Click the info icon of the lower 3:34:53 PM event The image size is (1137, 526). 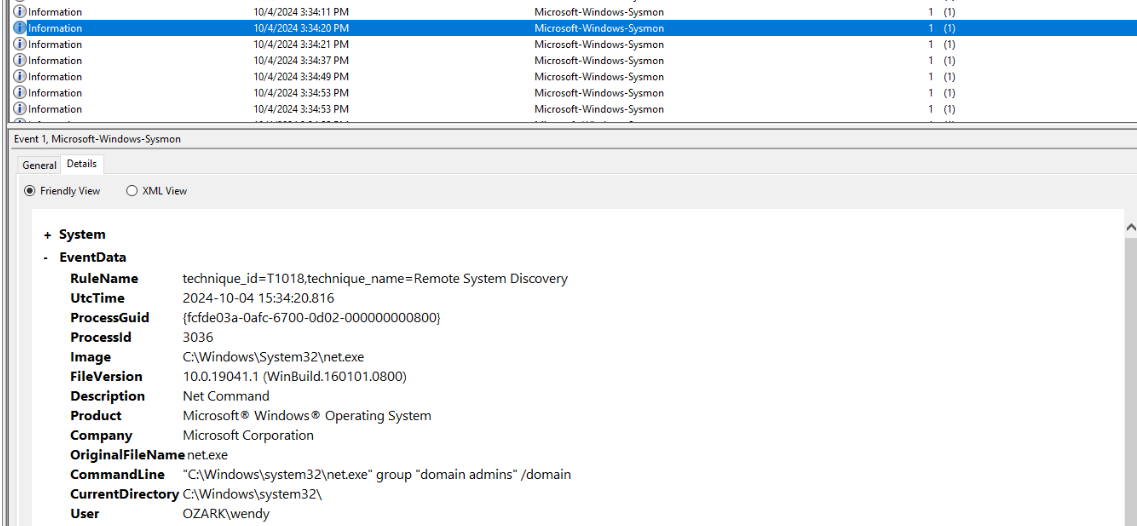click(x=20, y=109)
